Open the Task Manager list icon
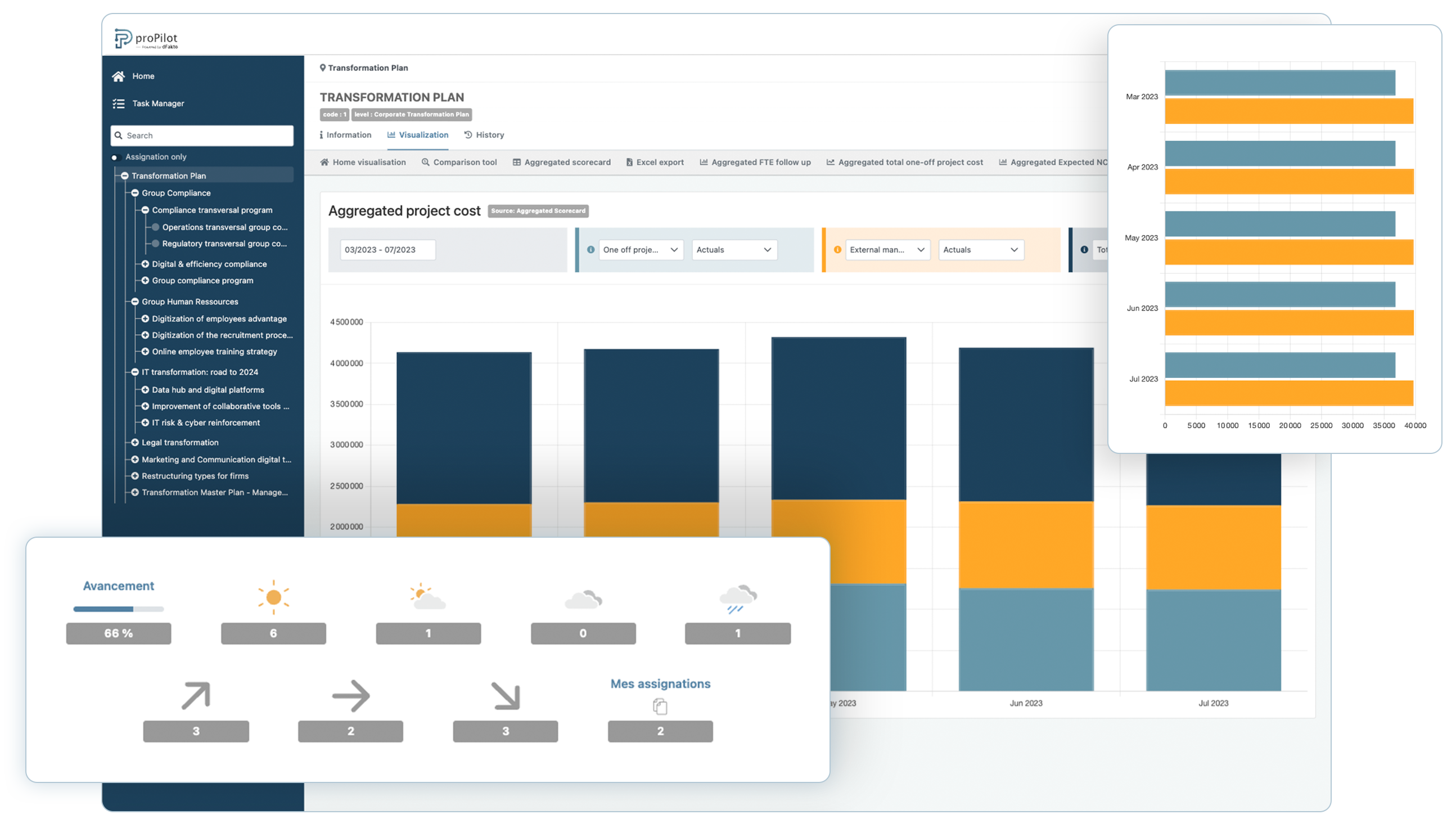1456x828 pixels. click(118, 103)
